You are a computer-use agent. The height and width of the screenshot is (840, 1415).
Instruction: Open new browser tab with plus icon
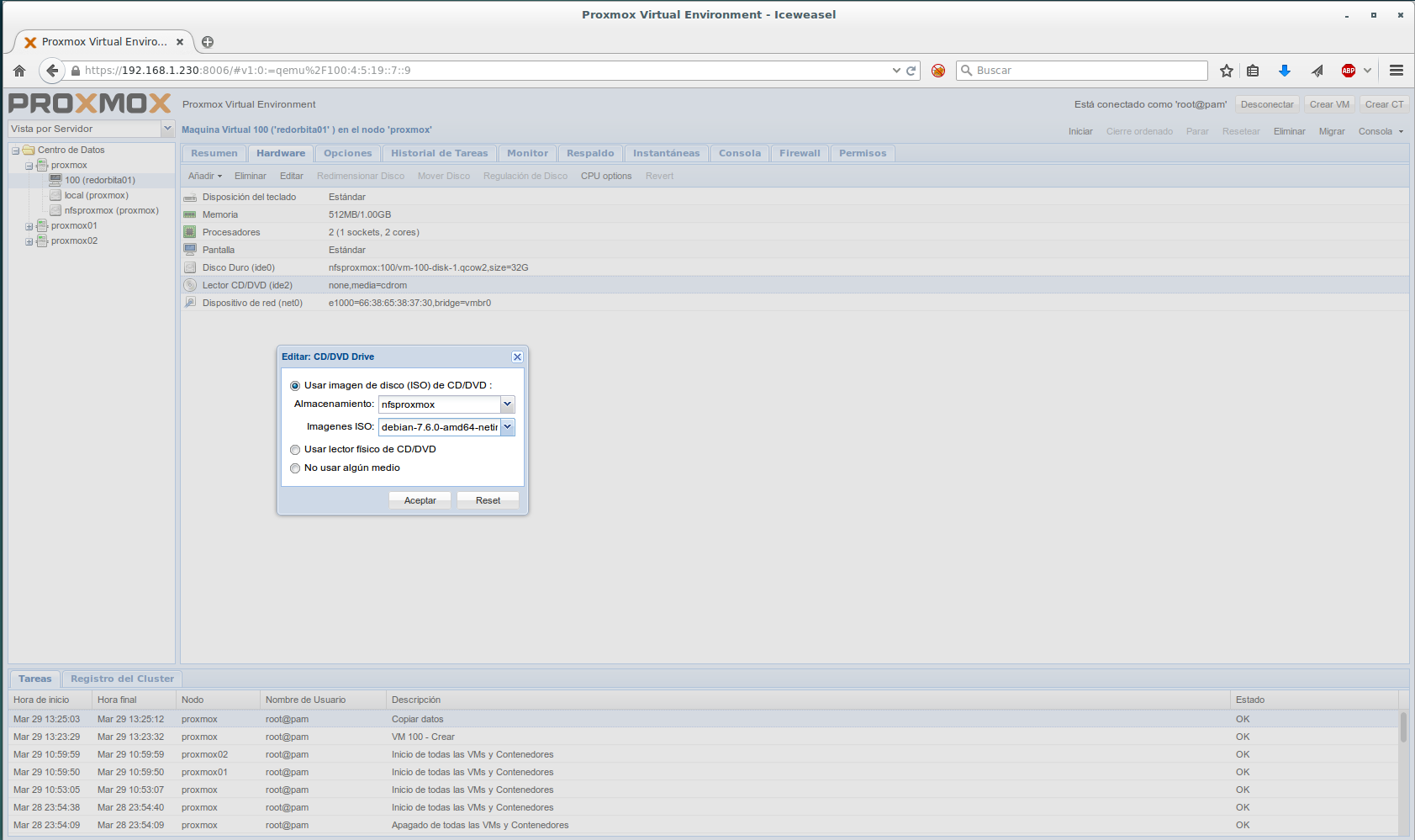click(208, 42)
